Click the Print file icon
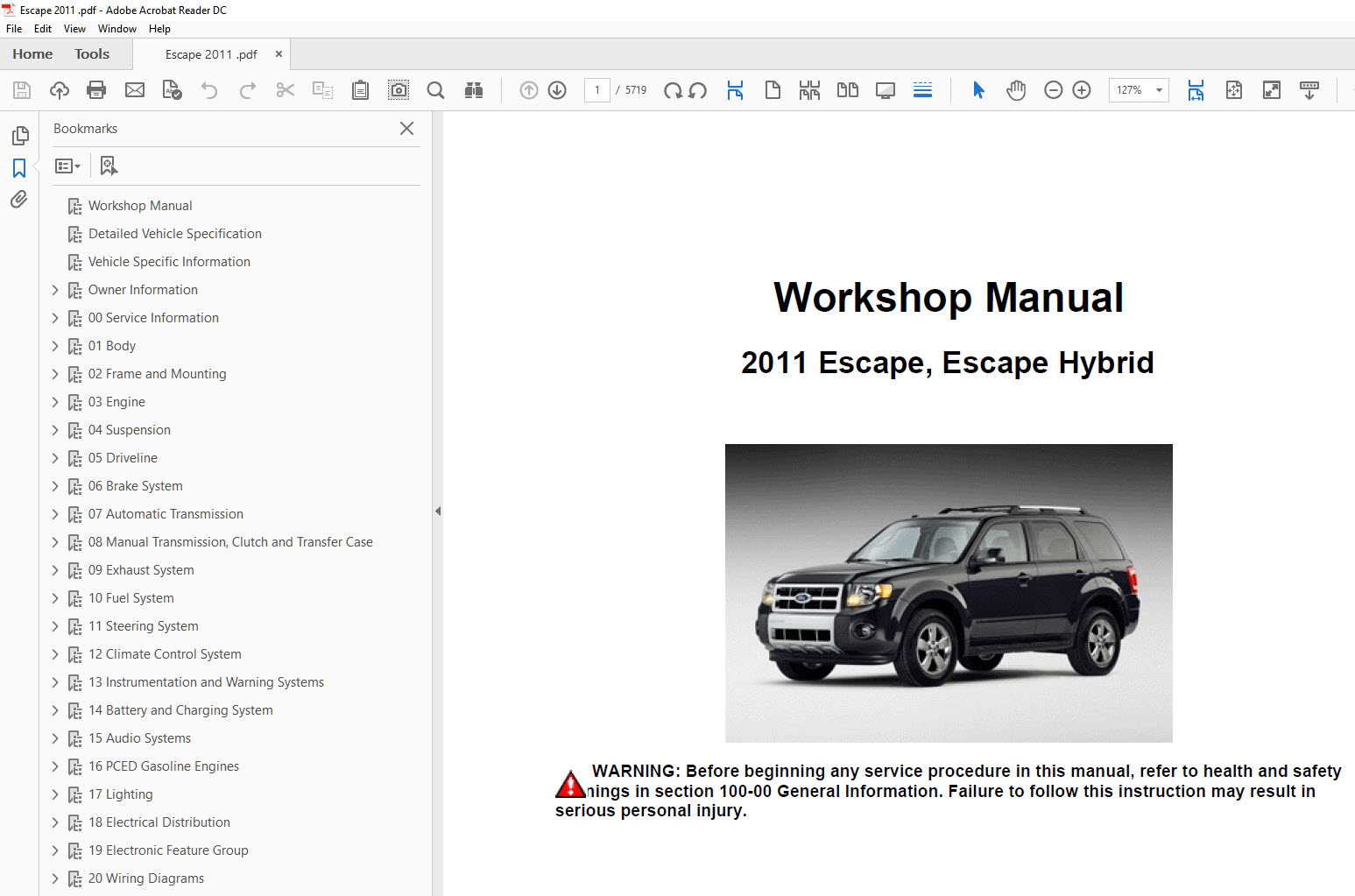Screen dimensions: 1355x896 click(x=96, y=90)
